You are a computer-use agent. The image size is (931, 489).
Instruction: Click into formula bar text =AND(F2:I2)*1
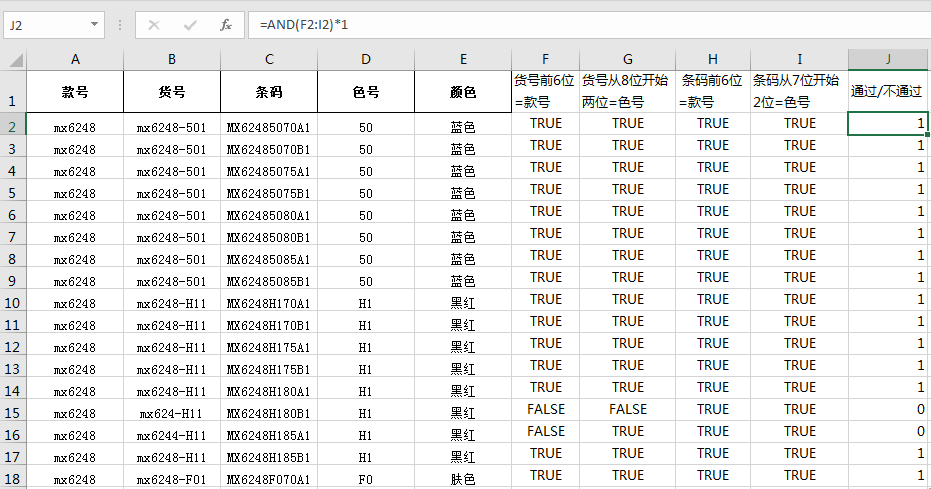tap(303, 25)
